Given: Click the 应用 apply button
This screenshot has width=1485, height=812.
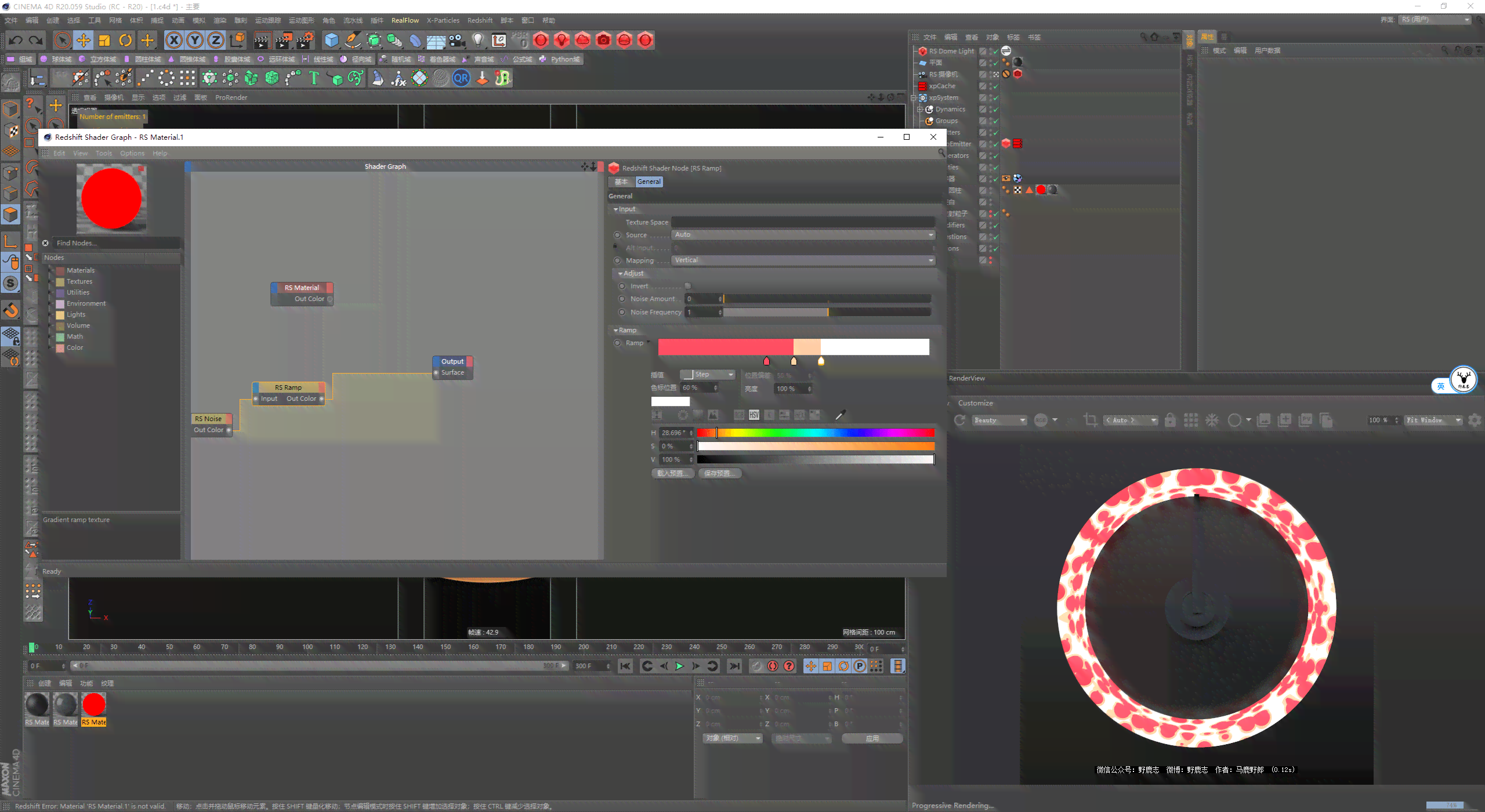Looking at the screenshot, I should coord(872,738).
